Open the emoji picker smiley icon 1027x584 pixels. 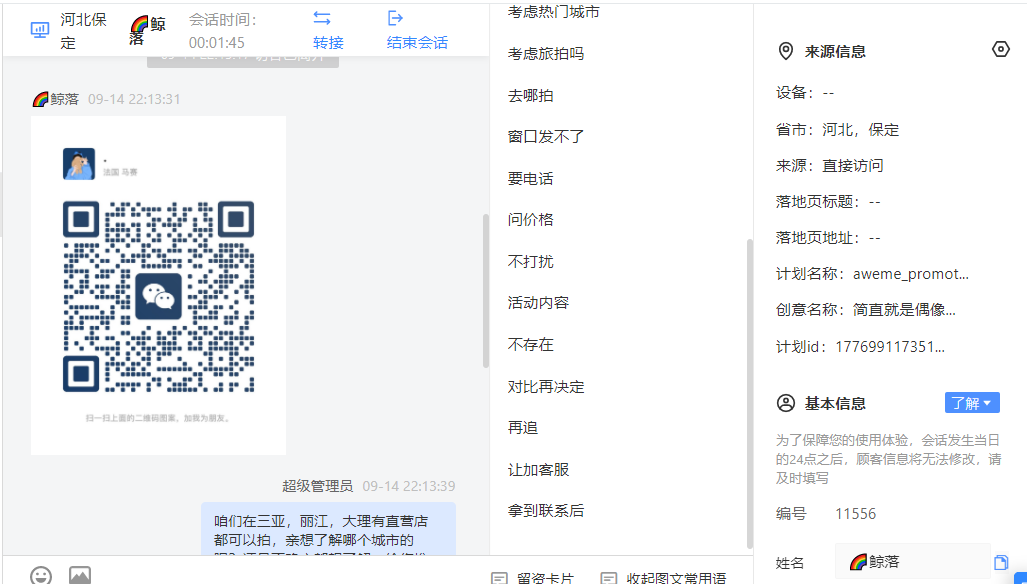41,576
